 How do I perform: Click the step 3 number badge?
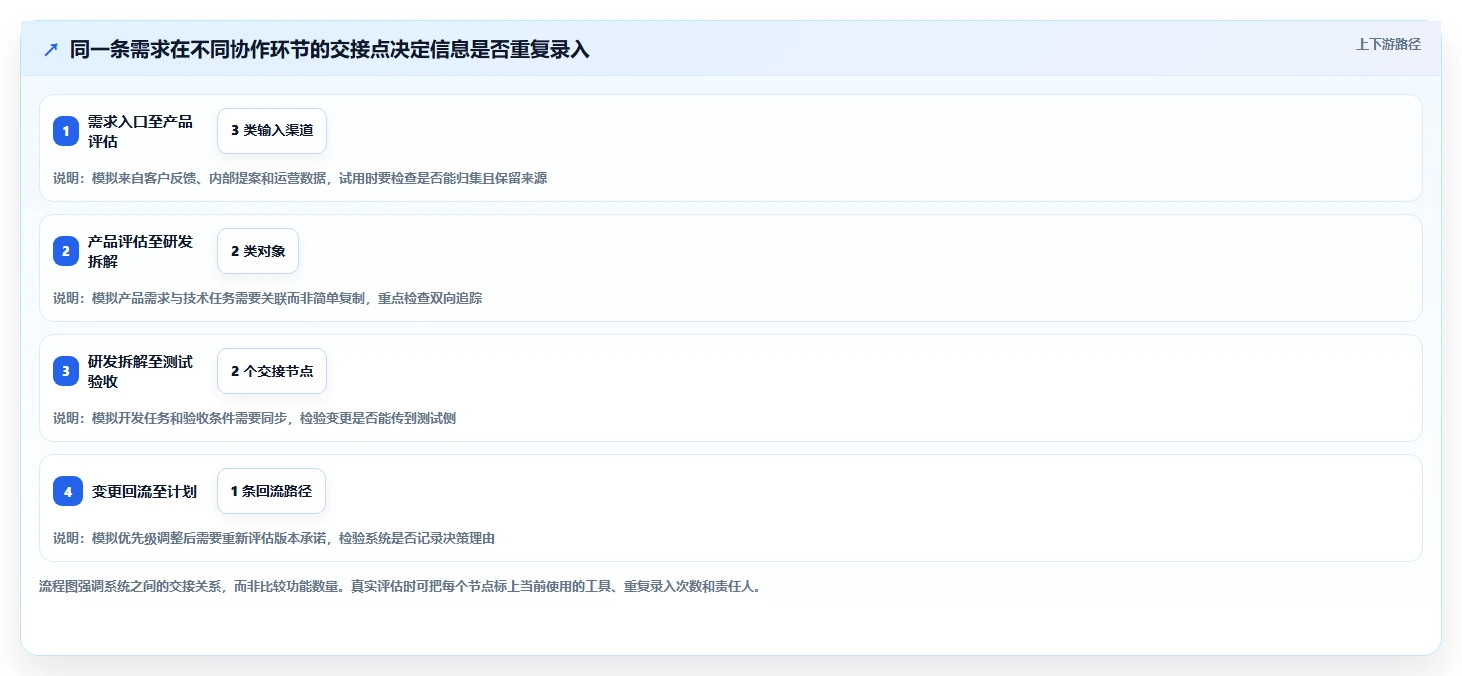click(66, 371)
